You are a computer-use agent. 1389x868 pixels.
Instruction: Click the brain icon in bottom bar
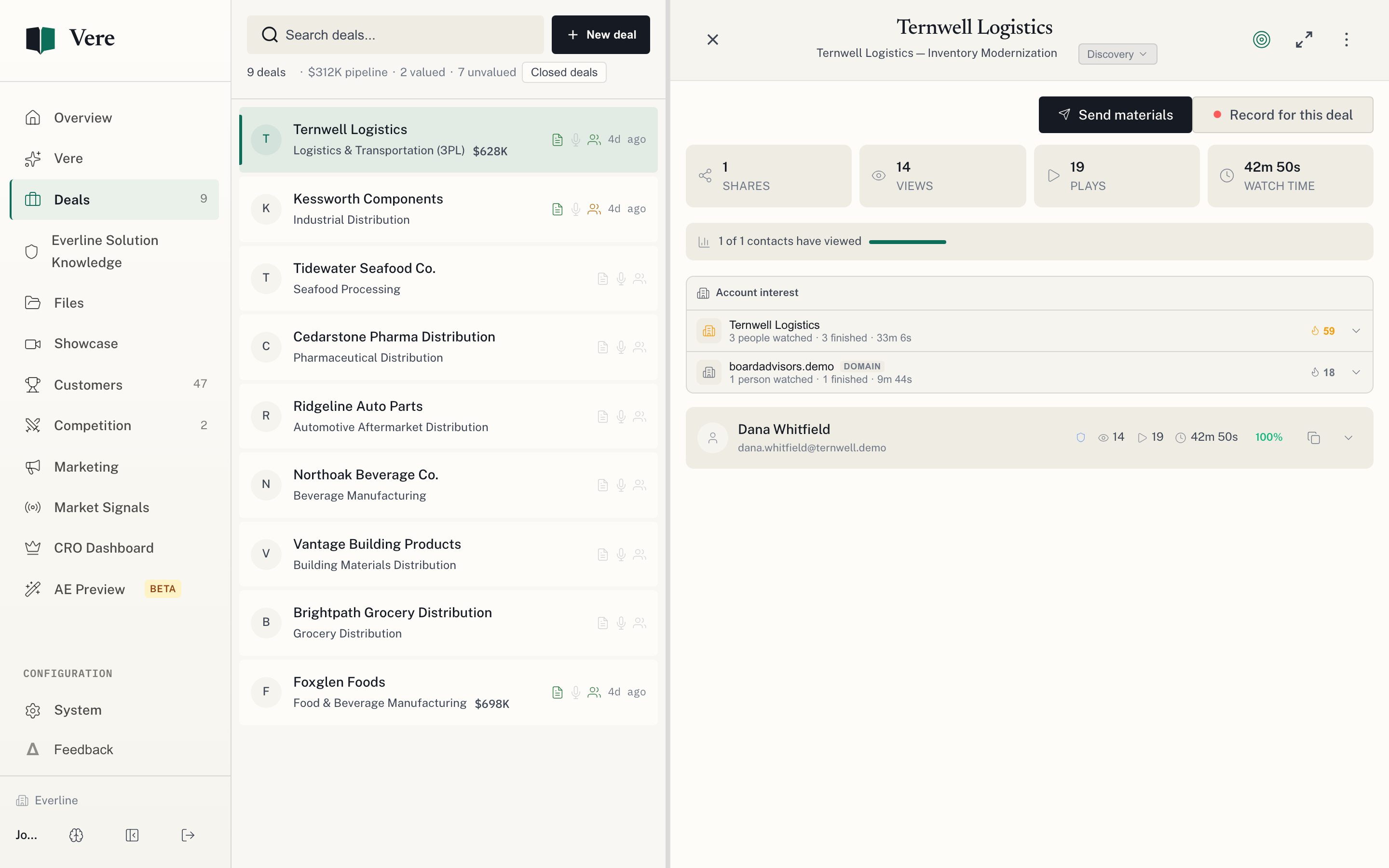[x=76, y=835]
